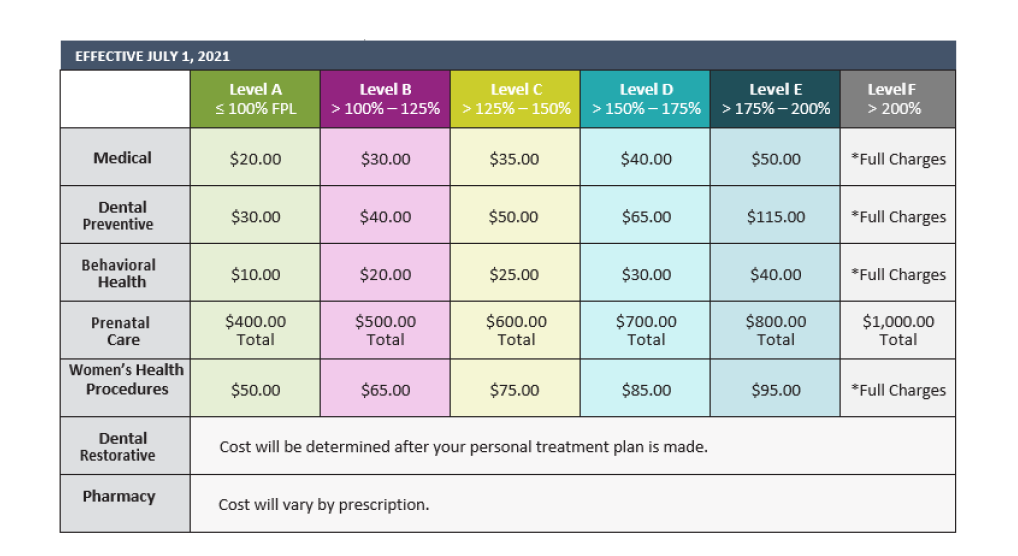
Task: Select the Level D header cell
Action: (x=645, y=99)
